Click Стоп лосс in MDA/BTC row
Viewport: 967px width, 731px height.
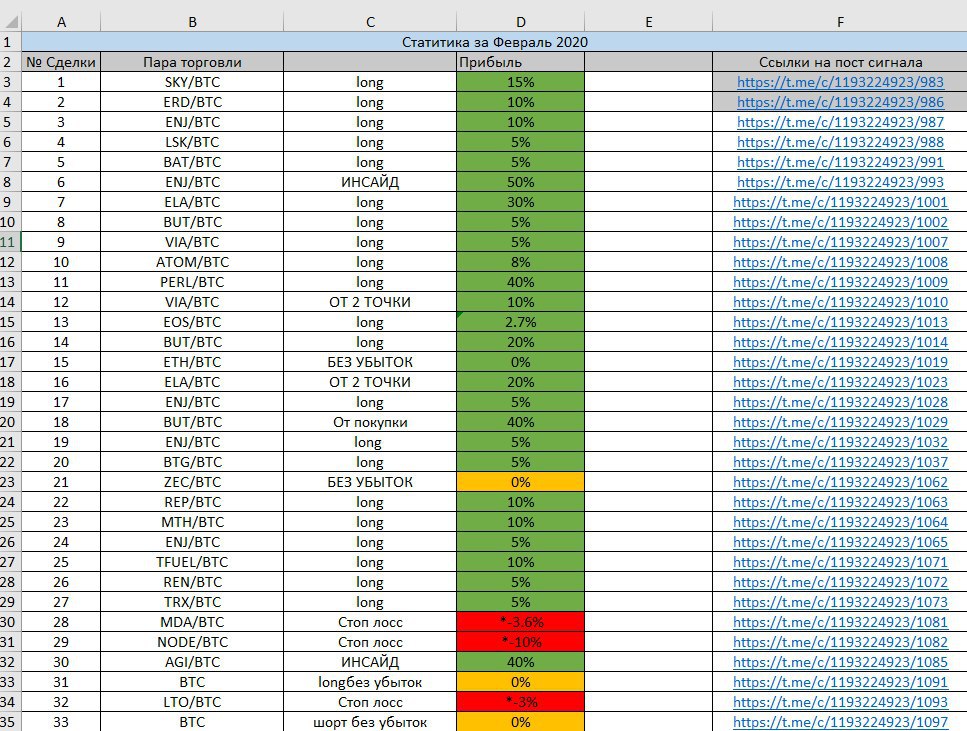[370, 622]
